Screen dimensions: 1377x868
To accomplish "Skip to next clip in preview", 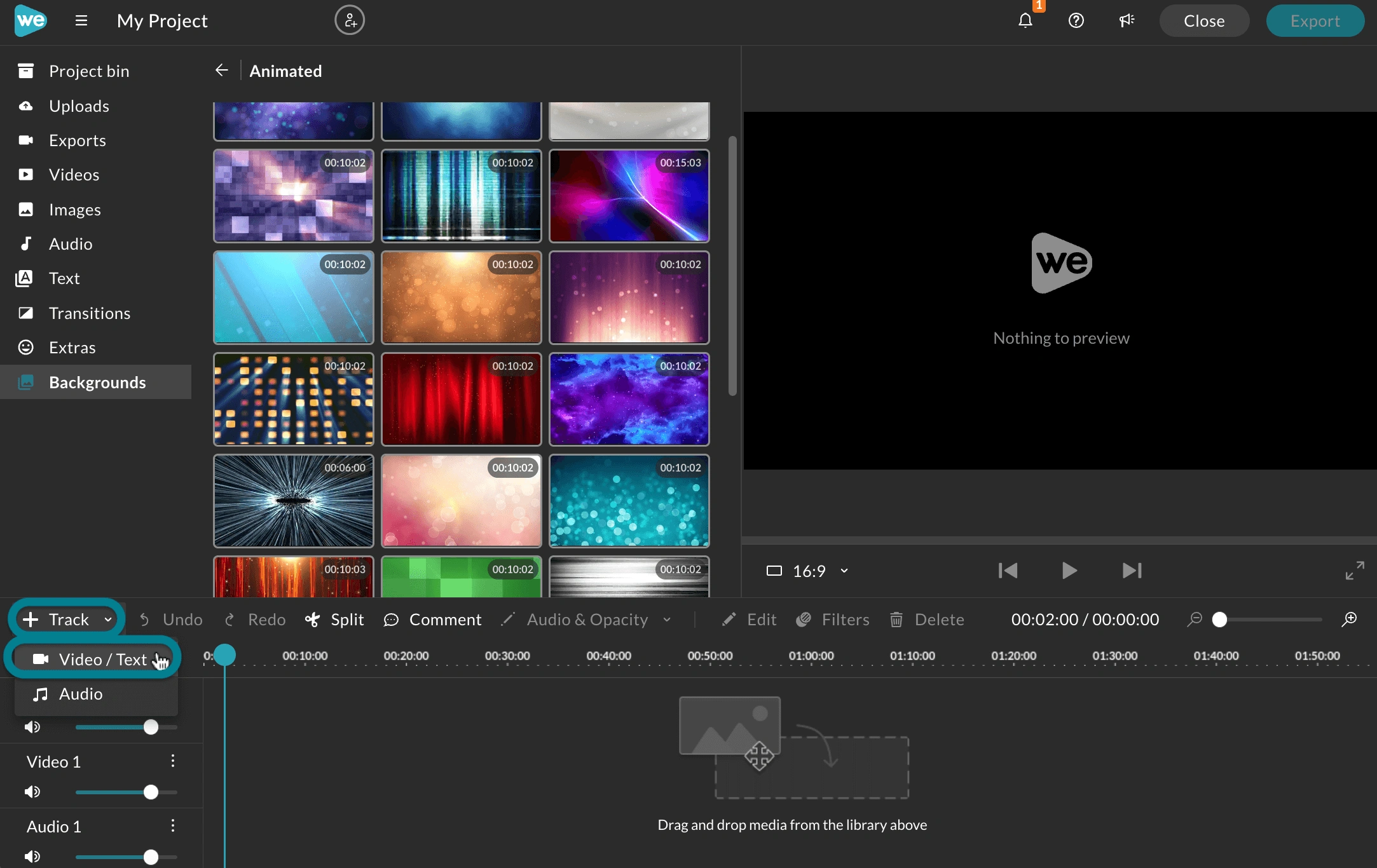I will 1132,571.
